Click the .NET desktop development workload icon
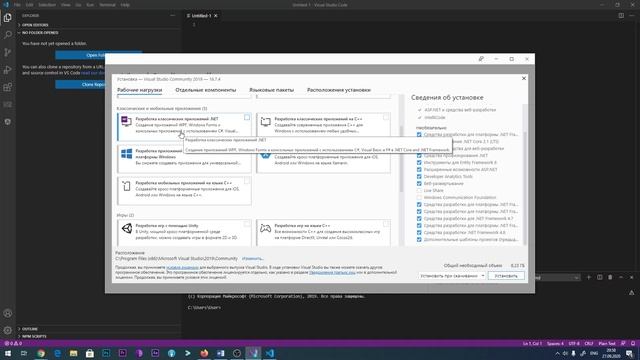Screen dimensions: 640x360 tap(127, 121)
